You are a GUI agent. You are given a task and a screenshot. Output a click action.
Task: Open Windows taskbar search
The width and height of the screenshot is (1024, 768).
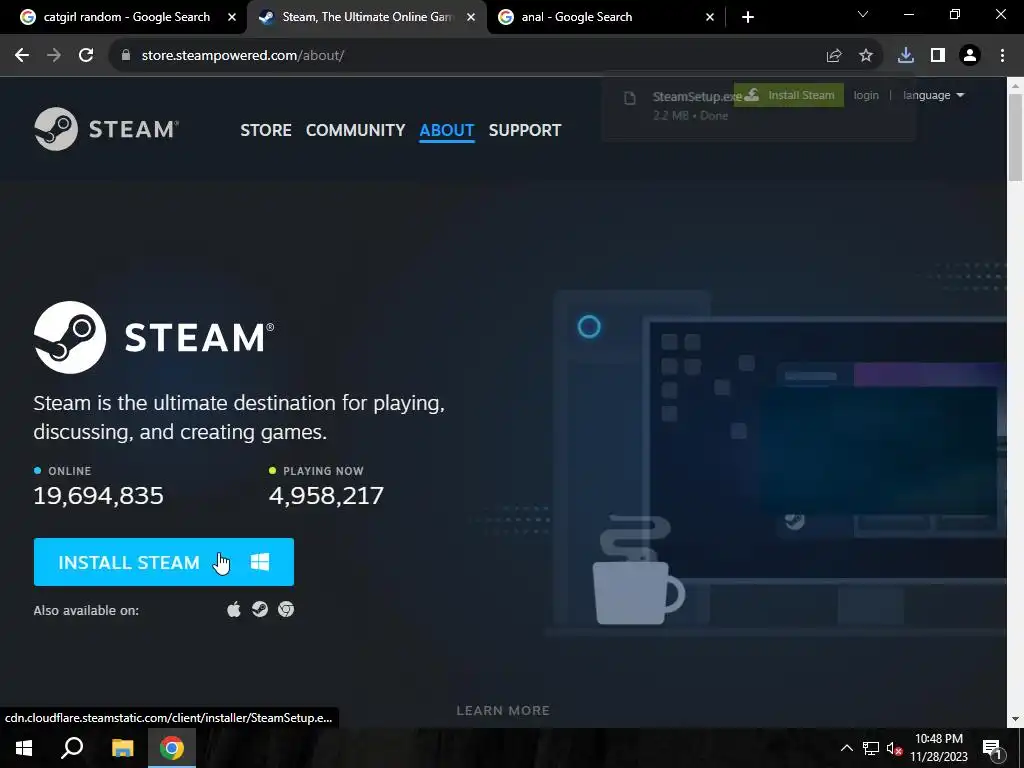[x=72, y=748]
